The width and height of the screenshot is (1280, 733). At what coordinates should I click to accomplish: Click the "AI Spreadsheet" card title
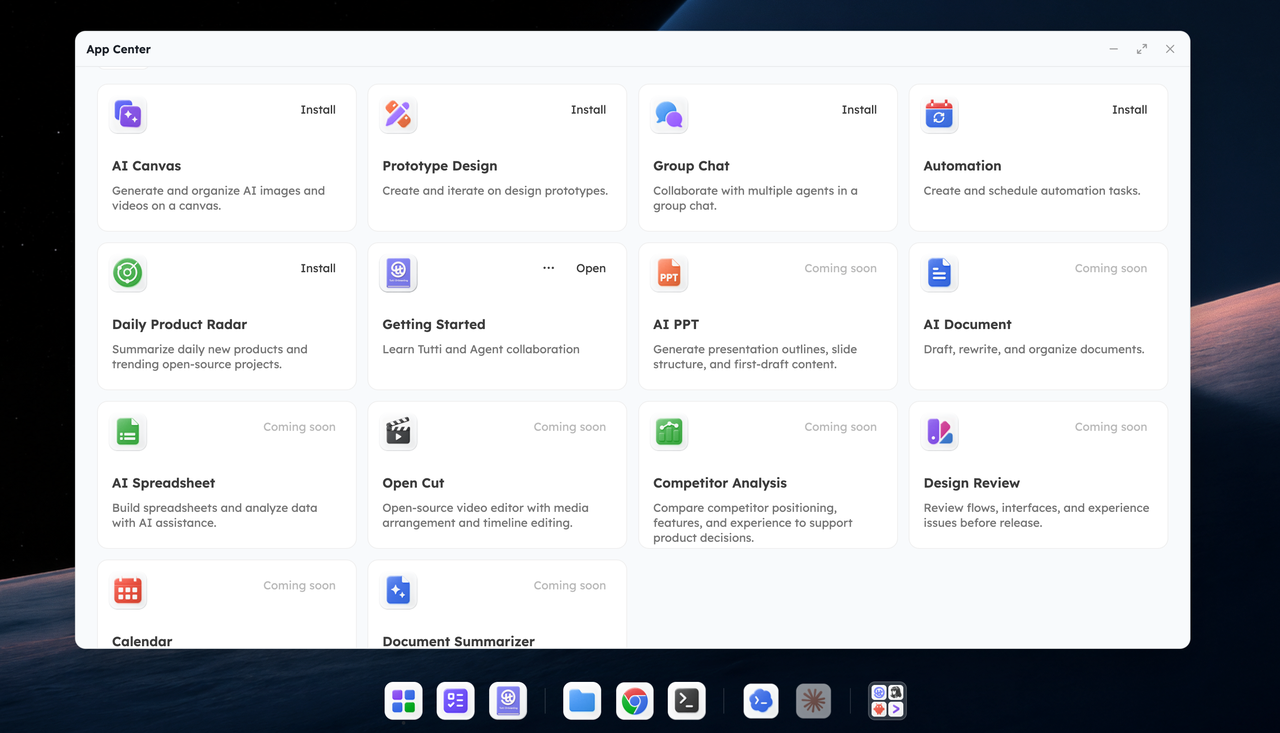[163, 483]
